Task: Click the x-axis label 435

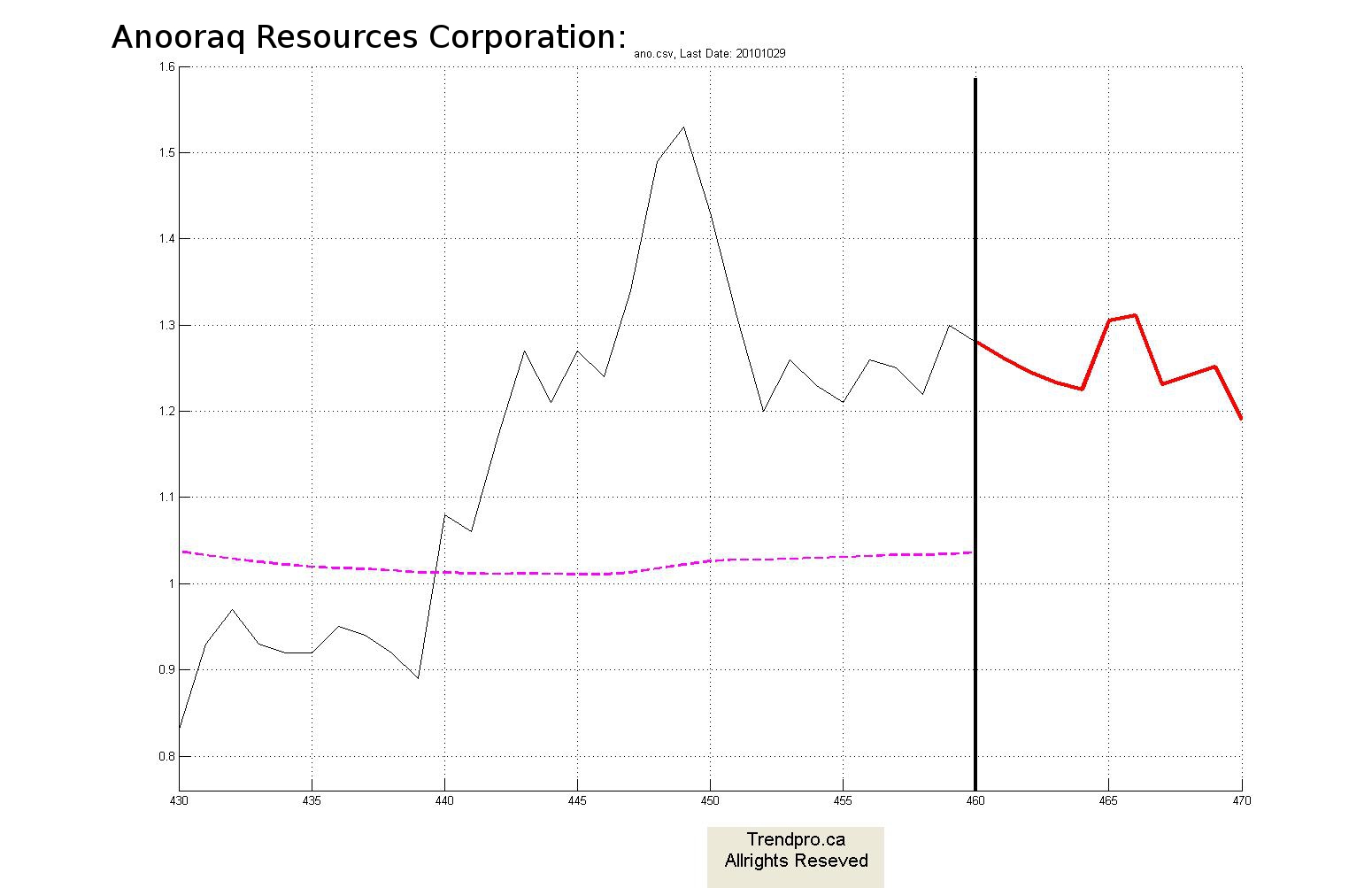Action: pyautogui.click(x=312, y=801)
